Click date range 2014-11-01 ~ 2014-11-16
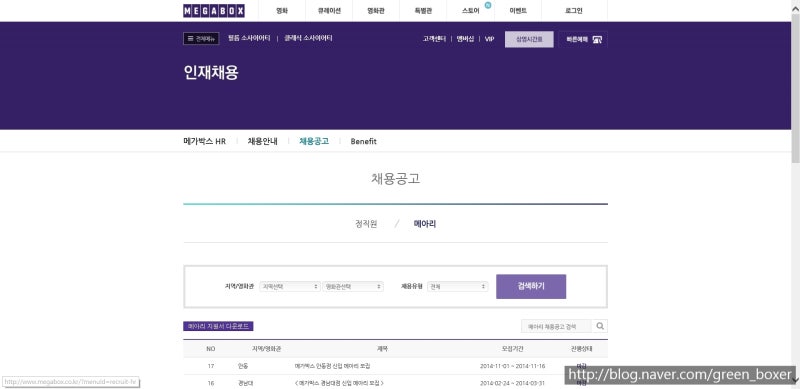The height and width of the screenshot is (389, 800). (x=512, y=366)
